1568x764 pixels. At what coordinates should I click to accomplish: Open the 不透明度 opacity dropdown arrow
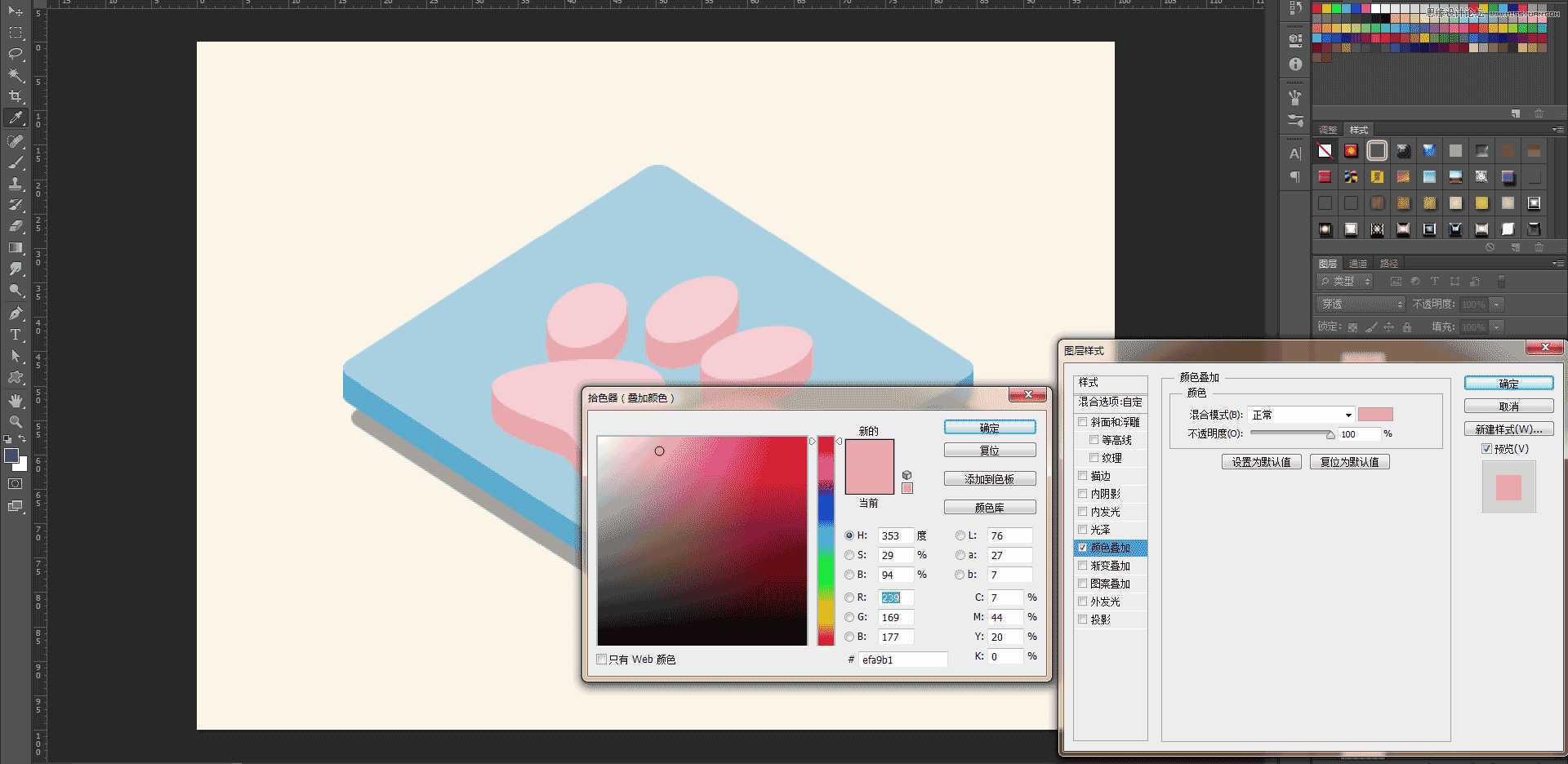(x=1495, y=304)
